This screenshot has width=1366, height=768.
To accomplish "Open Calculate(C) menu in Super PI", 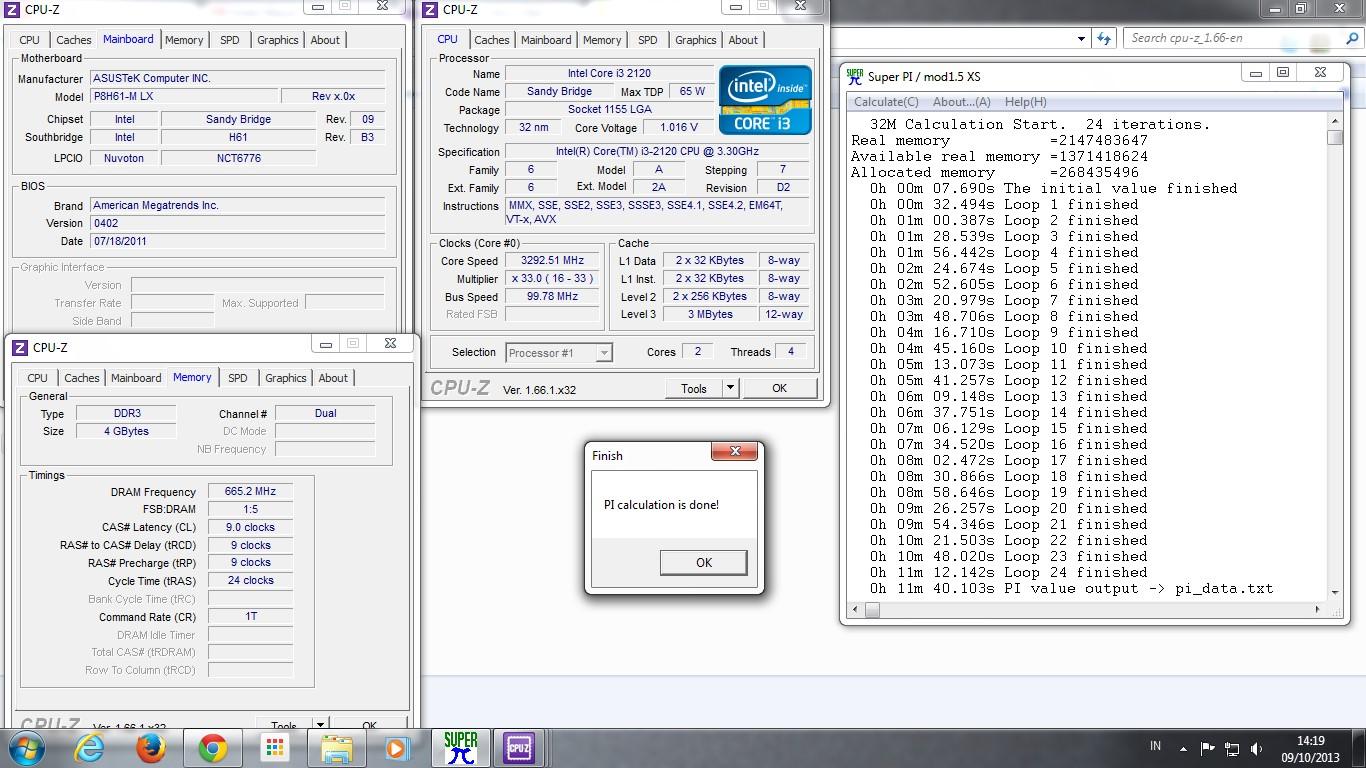I will (x=886, y=102).
